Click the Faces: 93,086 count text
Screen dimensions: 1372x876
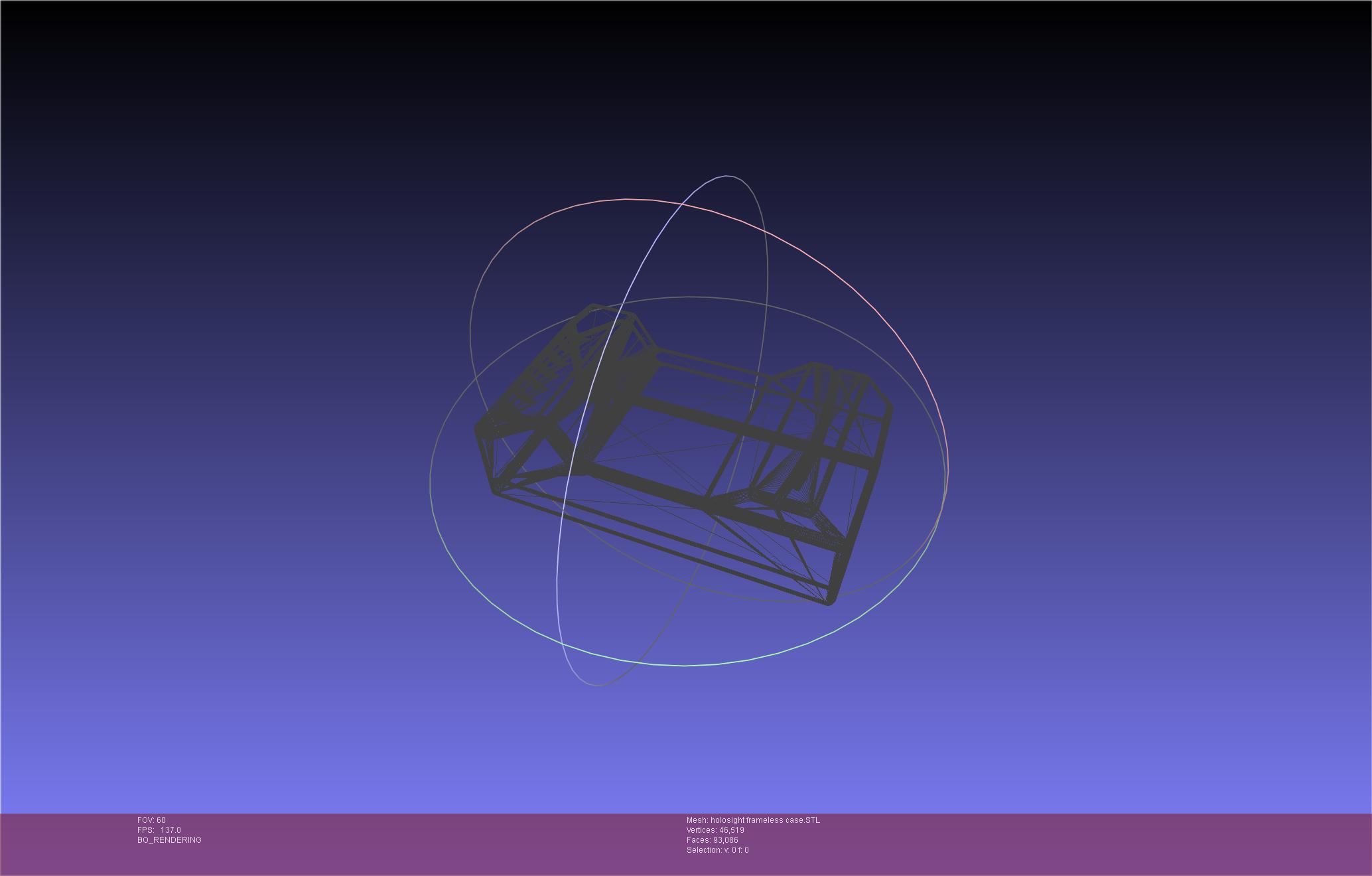(713, 840)
